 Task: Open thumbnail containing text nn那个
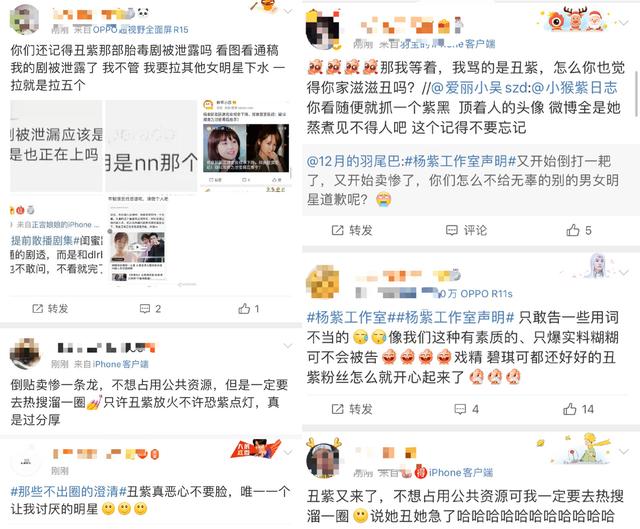pos(151,145)
